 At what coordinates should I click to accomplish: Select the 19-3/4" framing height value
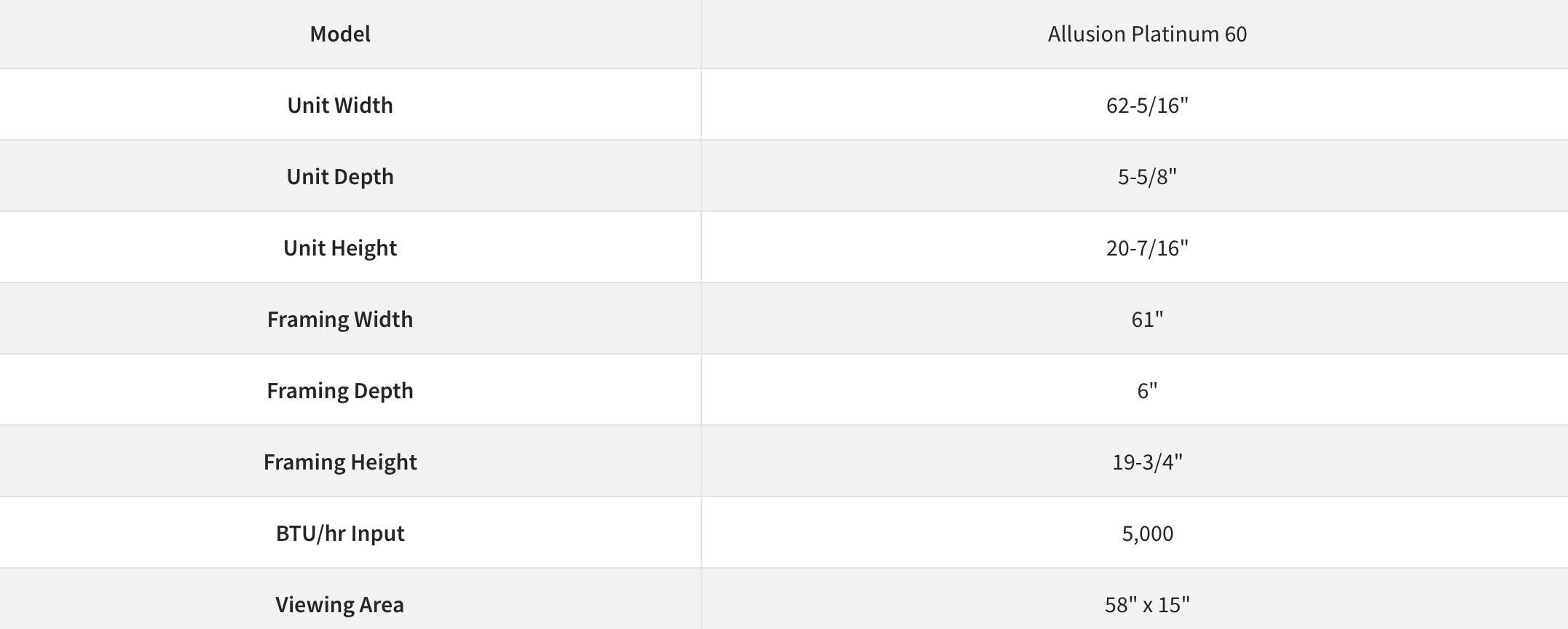[1147, 462]
